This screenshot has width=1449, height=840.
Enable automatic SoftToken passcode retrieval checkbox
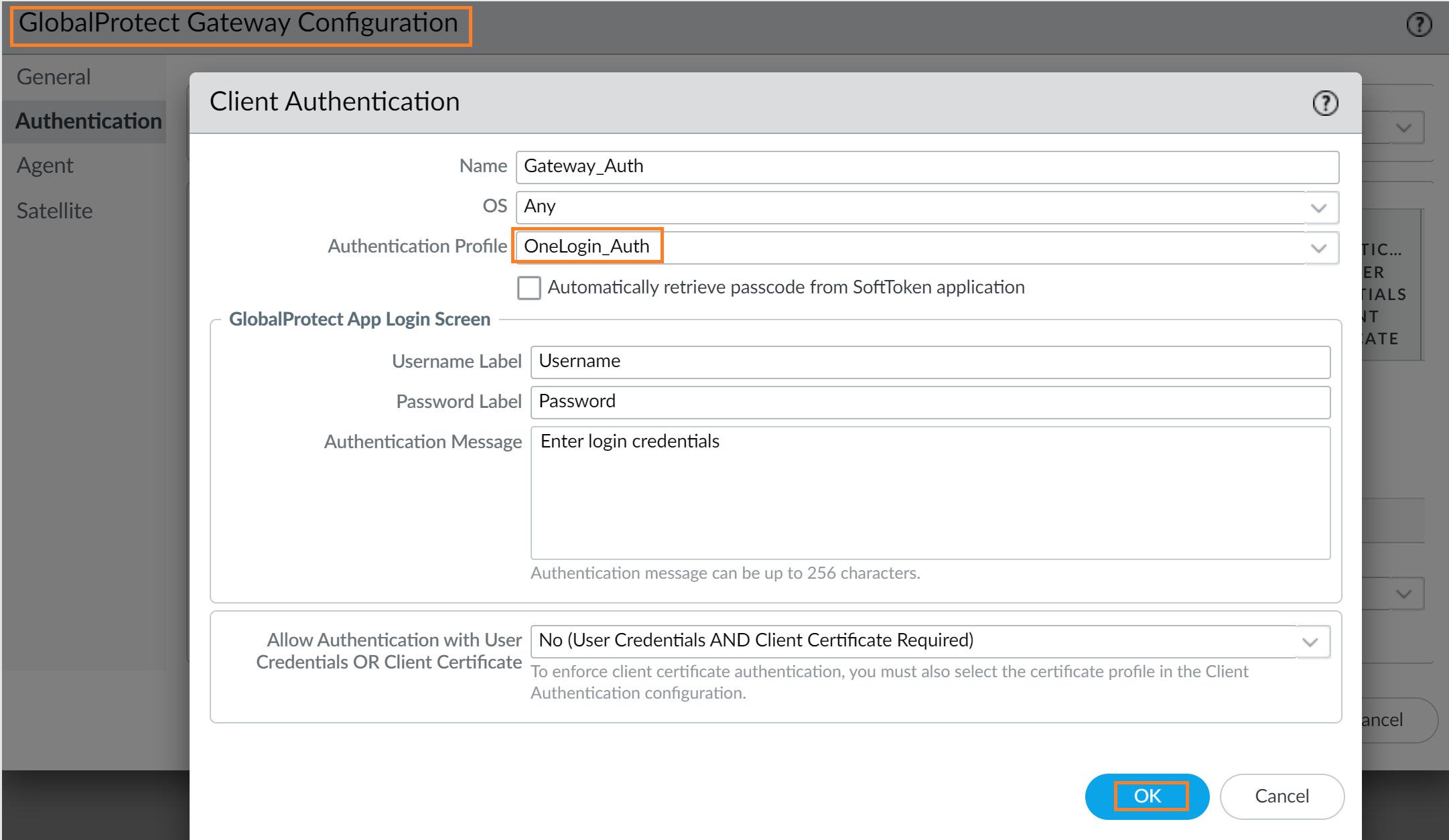529,288
